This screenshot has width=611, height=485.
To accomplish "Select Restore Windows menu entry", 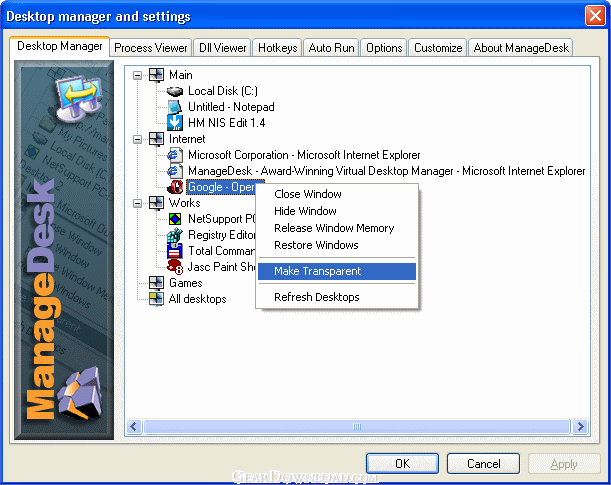I will (x=337, y=245).
